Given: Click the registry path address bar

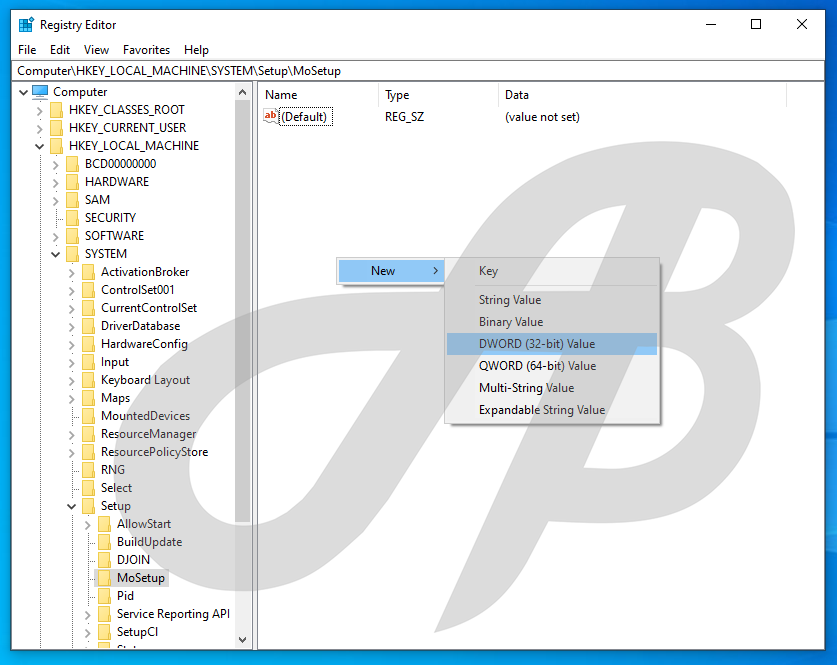Looking at the screenshot, I should (418, 71).
